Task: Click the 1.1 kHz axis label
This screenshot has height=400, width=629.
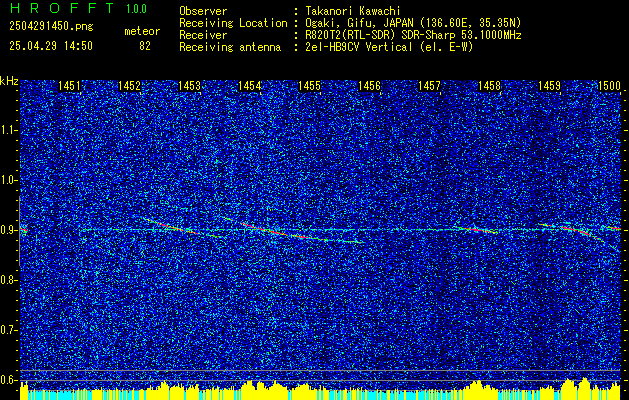Action: 8,130
